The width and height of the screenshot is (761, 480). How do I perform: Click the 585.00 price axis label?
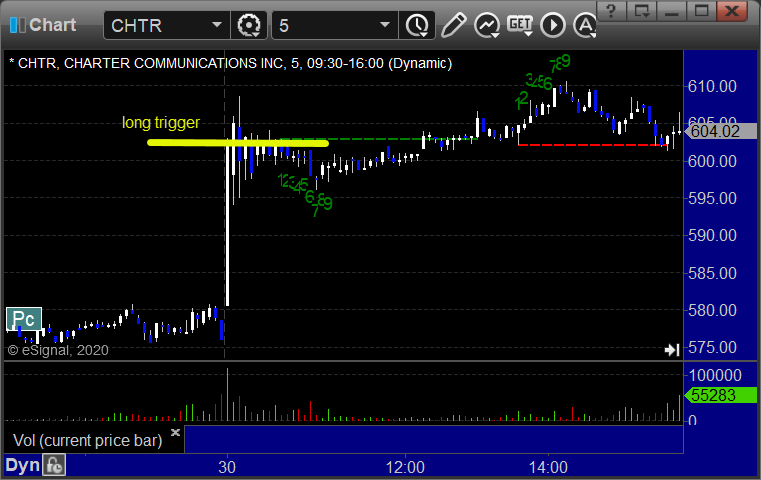click(712, 273)
